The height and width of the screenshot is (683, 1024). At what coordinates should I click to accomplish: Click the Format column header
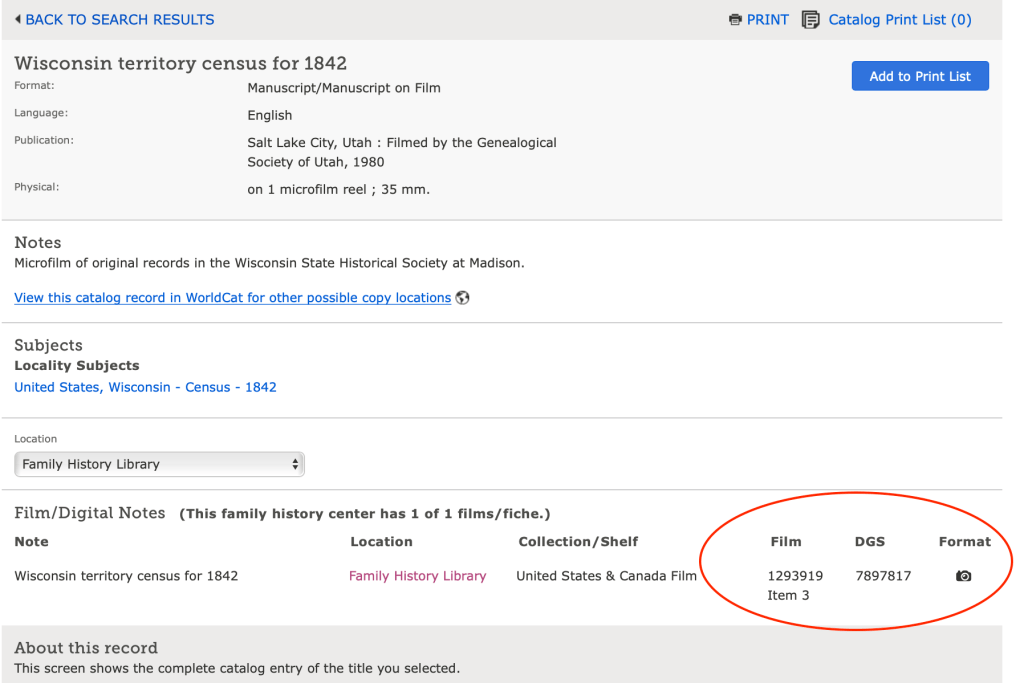click(x=964, y=542)
